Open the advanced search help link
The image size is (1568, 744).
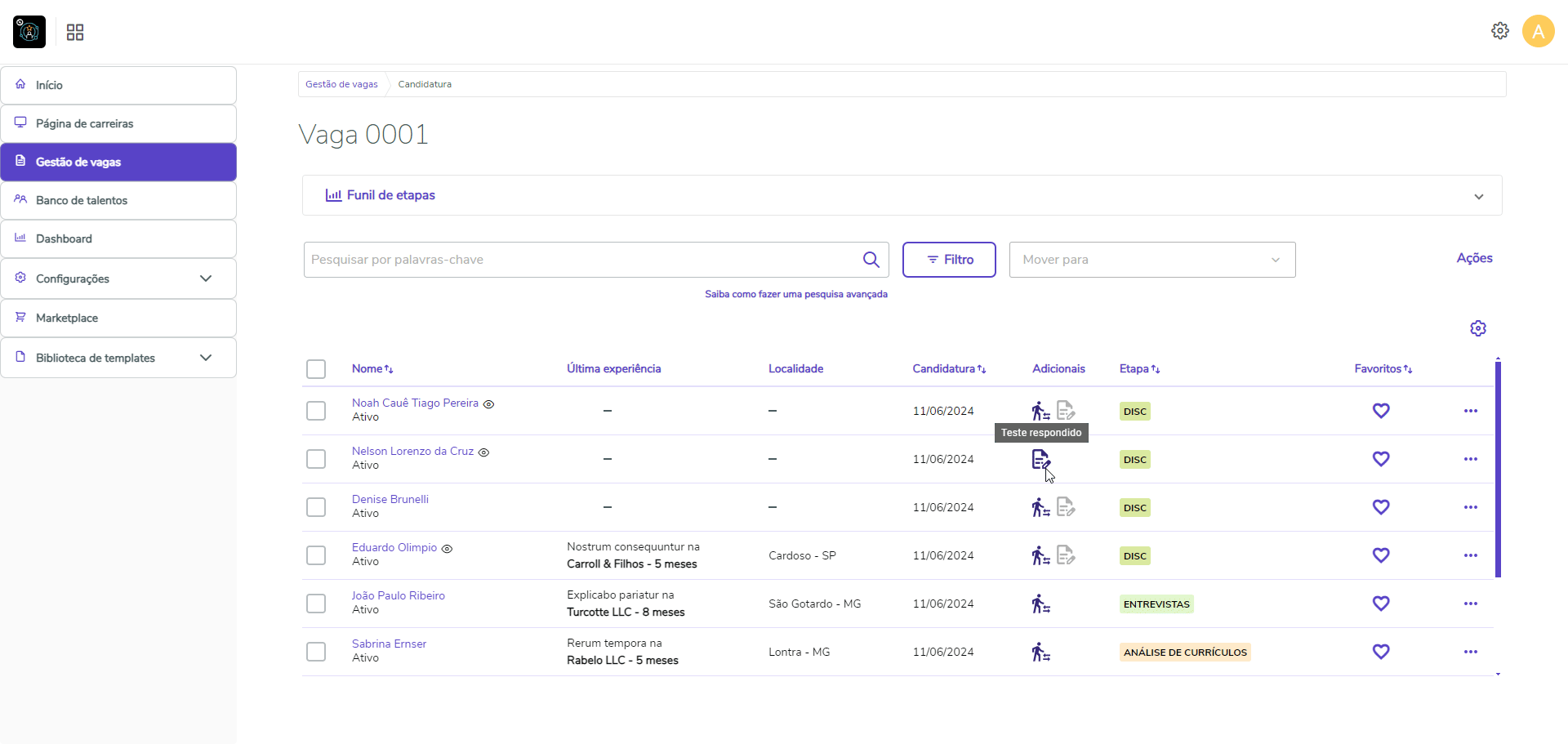pos(795,294)
